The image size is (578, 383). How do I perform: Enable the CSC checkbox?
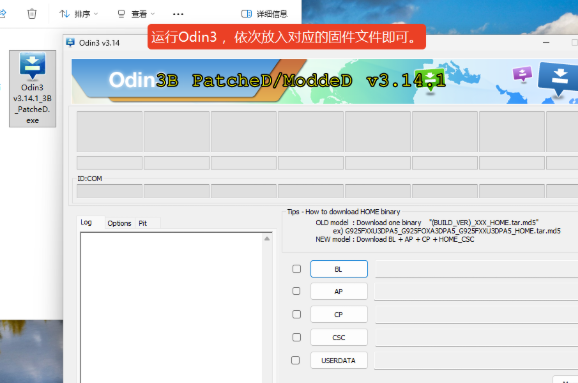click(296, 337)
